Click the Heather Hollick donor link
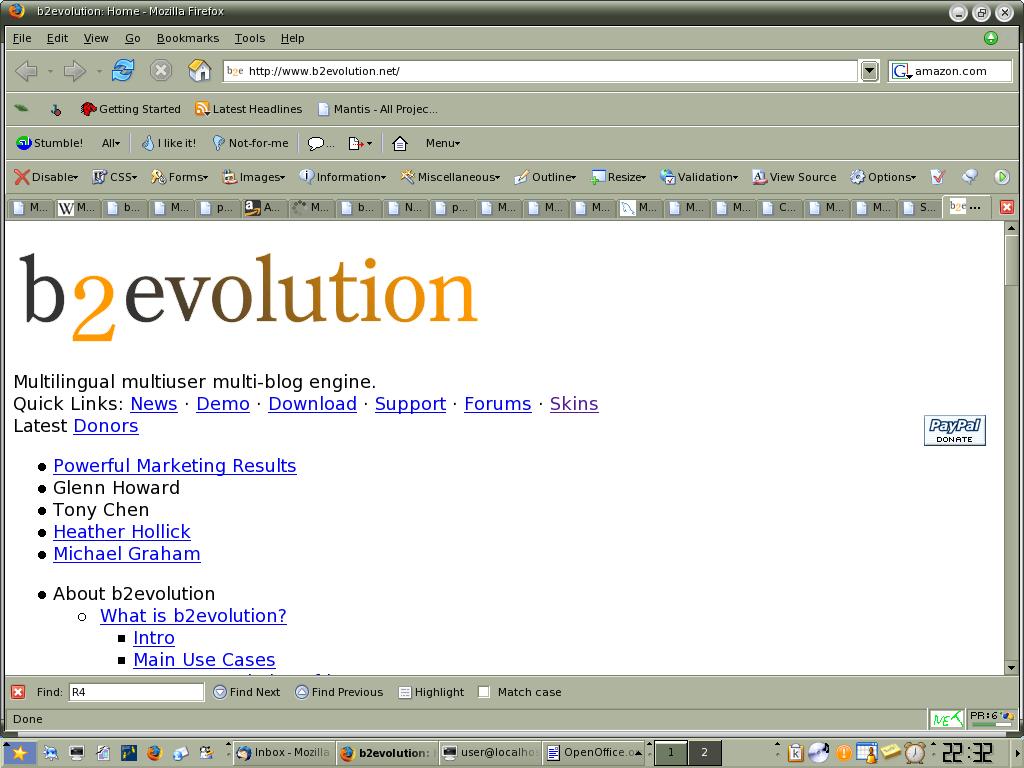1024x768 pixels. click(x=122, y=532)
